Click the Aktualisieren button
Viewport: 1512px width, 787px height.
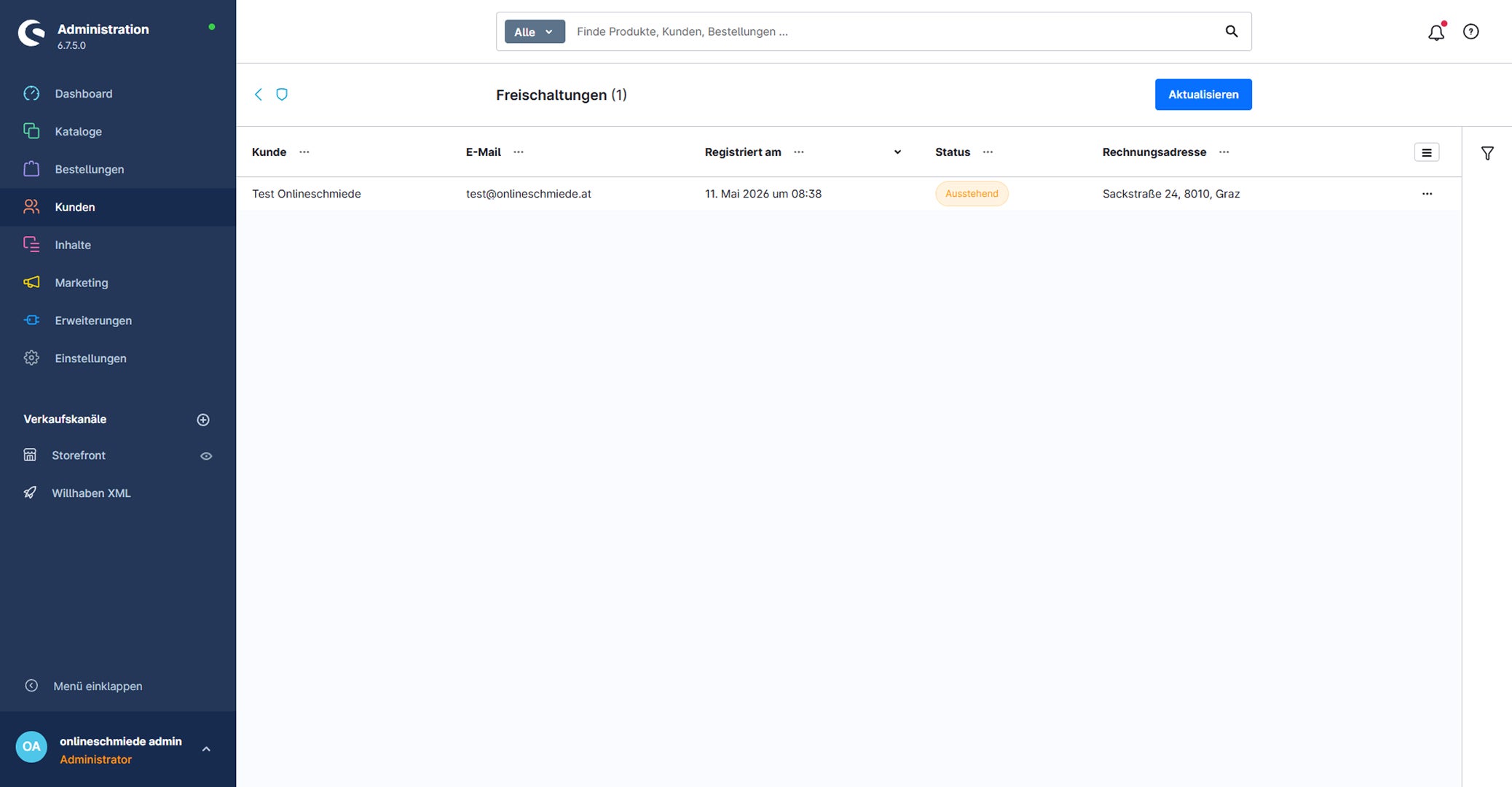point(1203,95)
